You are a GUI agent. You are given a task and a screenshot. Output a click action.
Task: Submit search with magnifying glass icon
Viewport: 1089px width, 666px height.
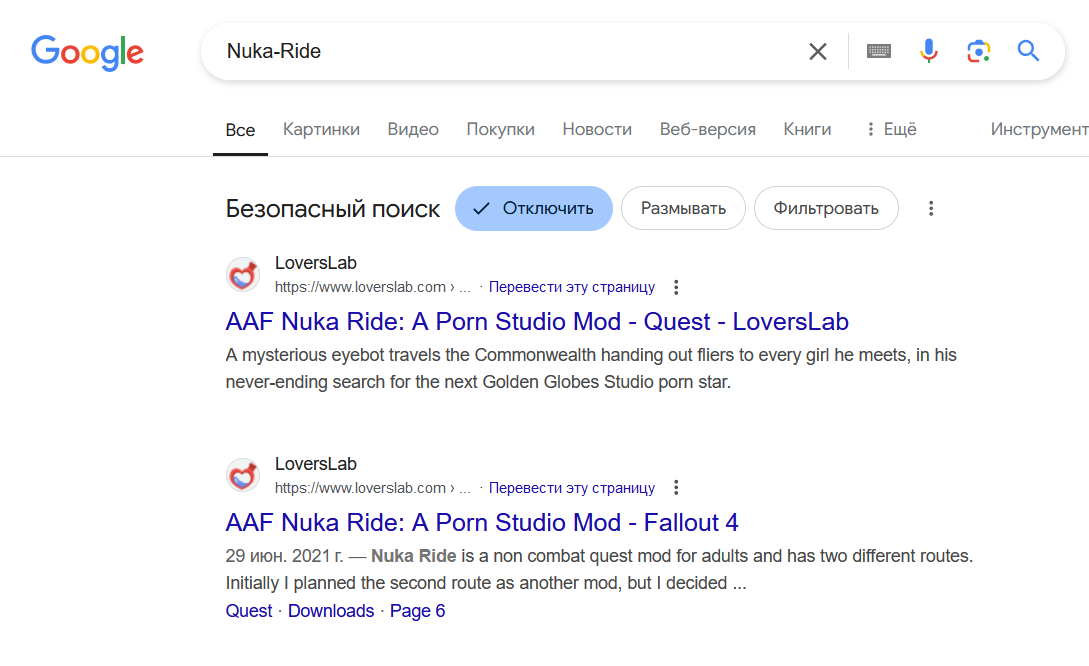point(1029,51)
